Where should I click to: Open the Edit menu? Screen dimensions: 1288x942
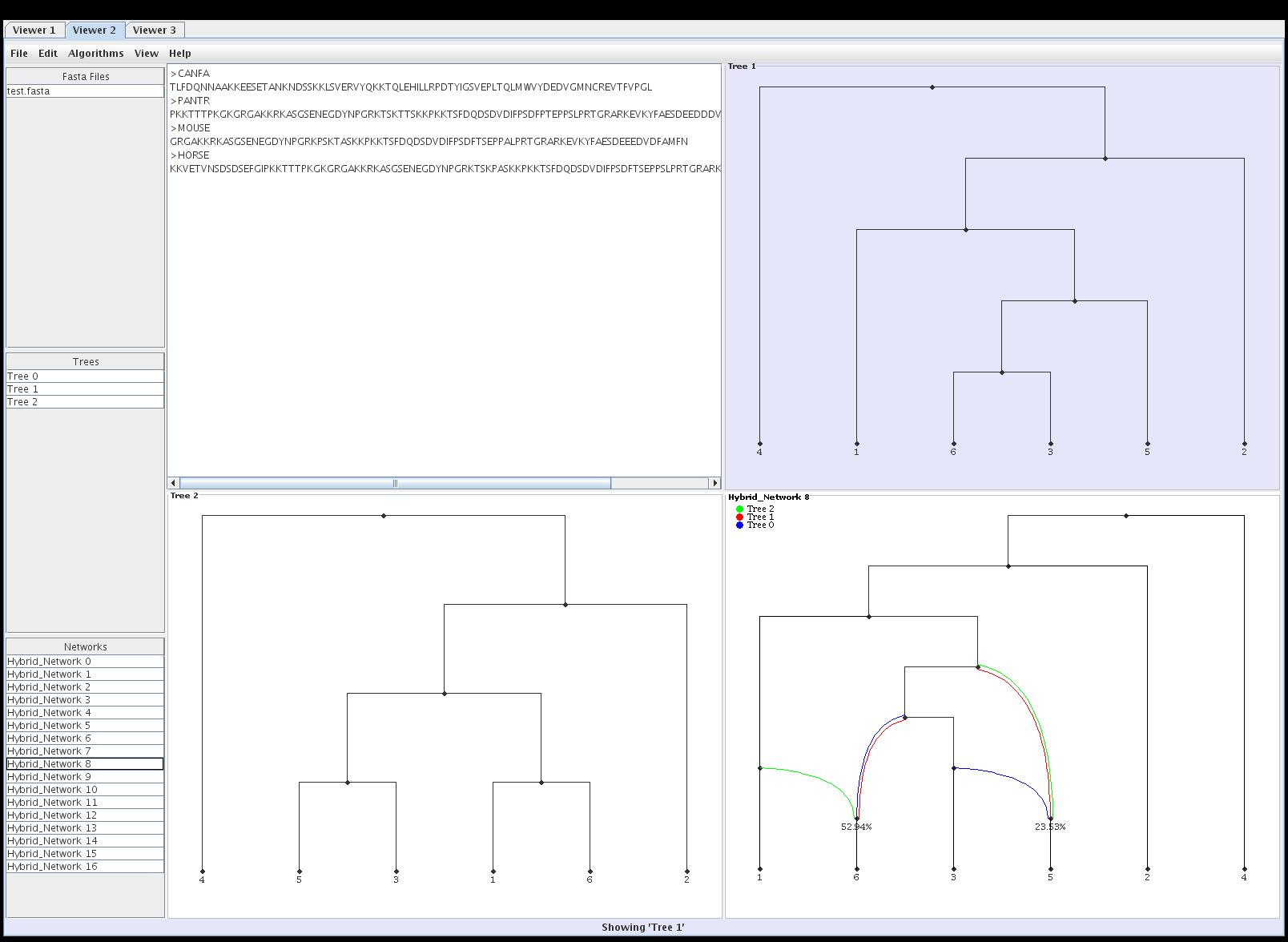48,54
